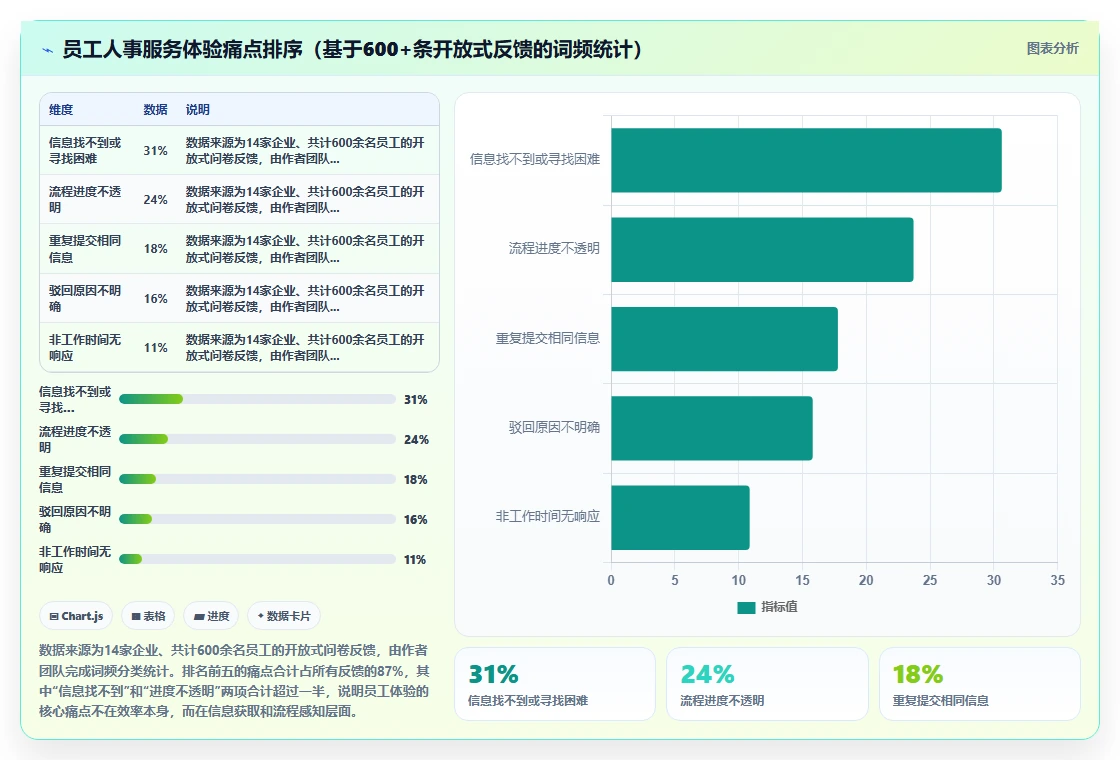Screen dimensions: 1120x760
Task: Click the 11% cell in the table
Action: (x=155, y=348)
